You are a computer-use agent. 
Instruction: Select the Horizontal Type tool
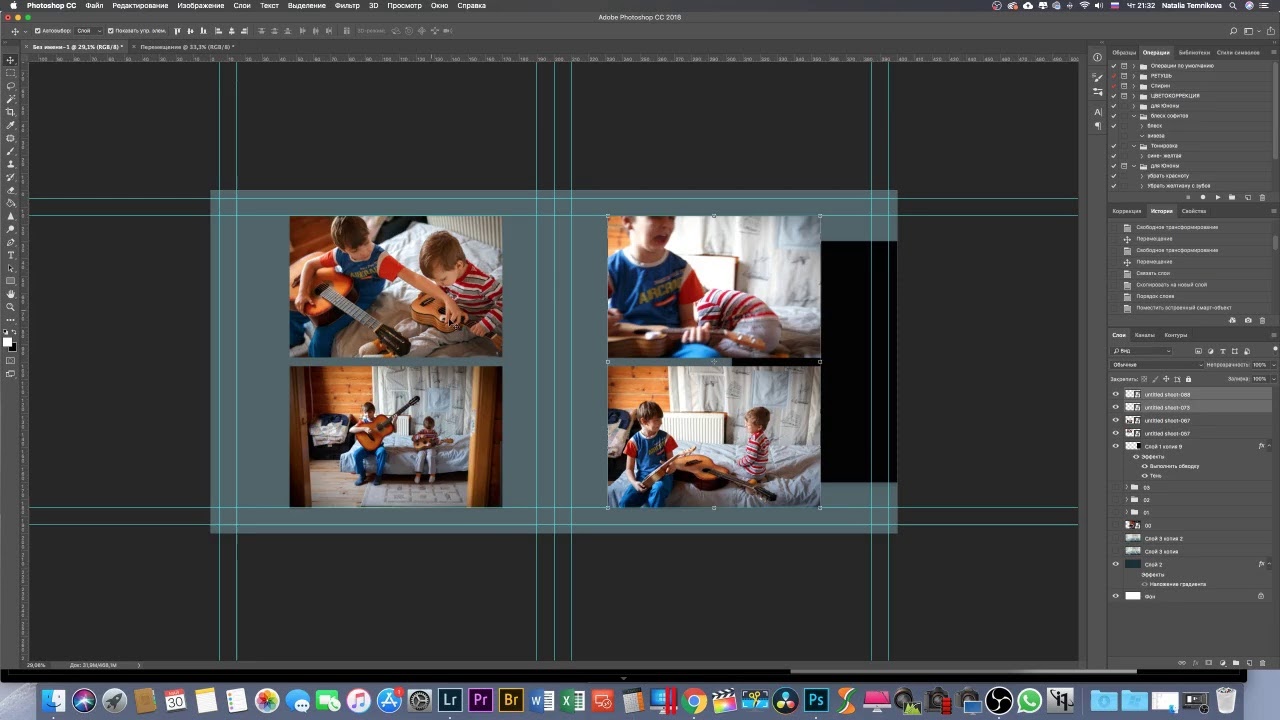tap(11, 255)
